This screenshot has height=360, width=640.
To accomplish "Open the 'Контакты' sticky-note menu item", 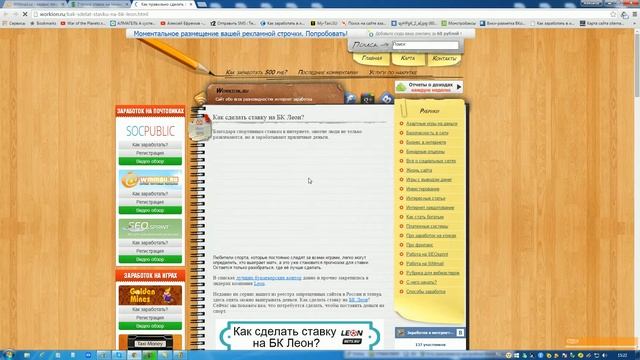I will click(444, 58).
